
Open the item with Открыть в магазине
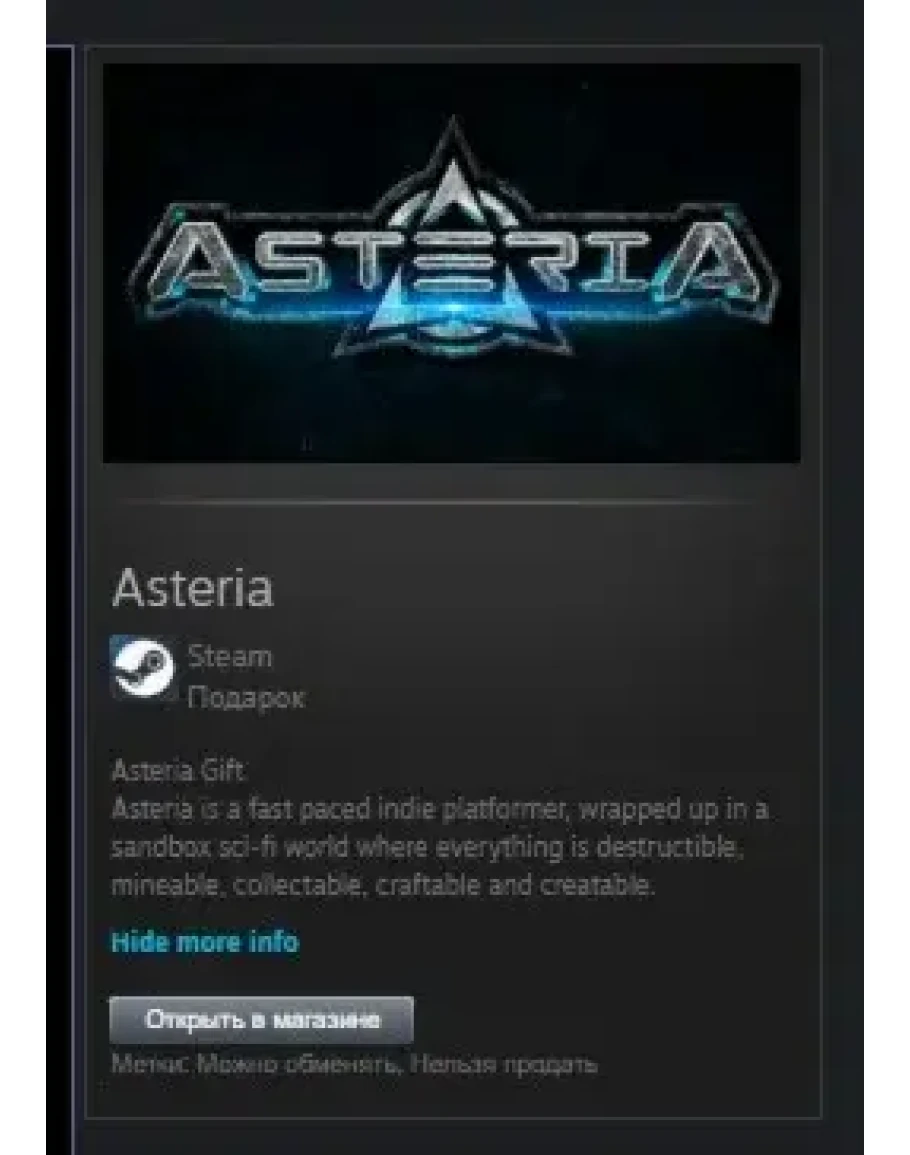(262, 1020)
